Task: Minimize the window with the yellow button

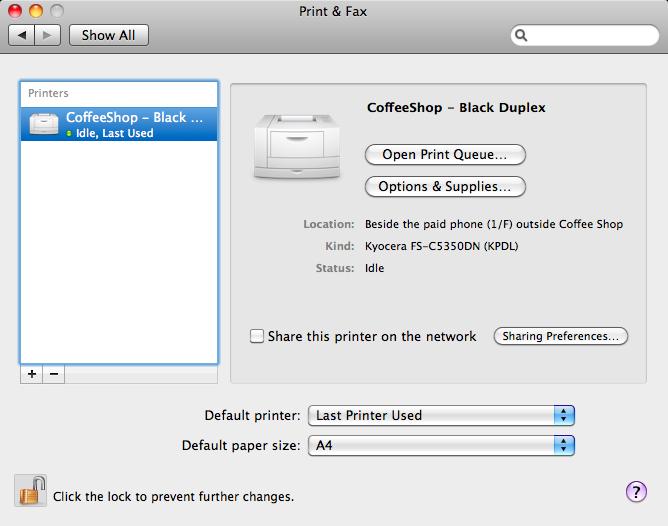Action: click(x=35, y=11)
